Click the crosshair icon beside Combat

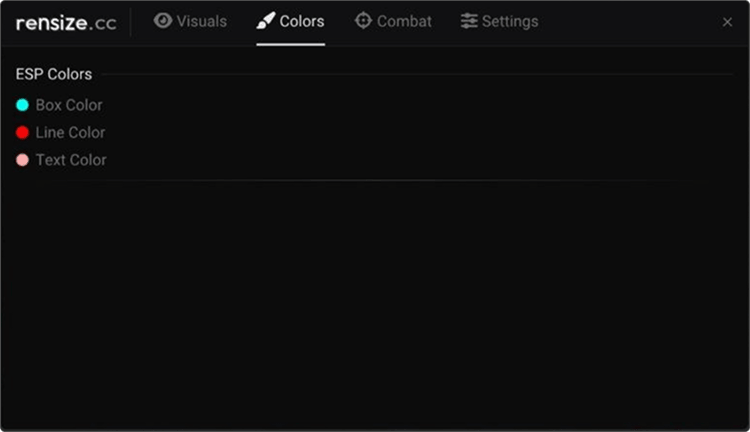(x=364, y=21)
